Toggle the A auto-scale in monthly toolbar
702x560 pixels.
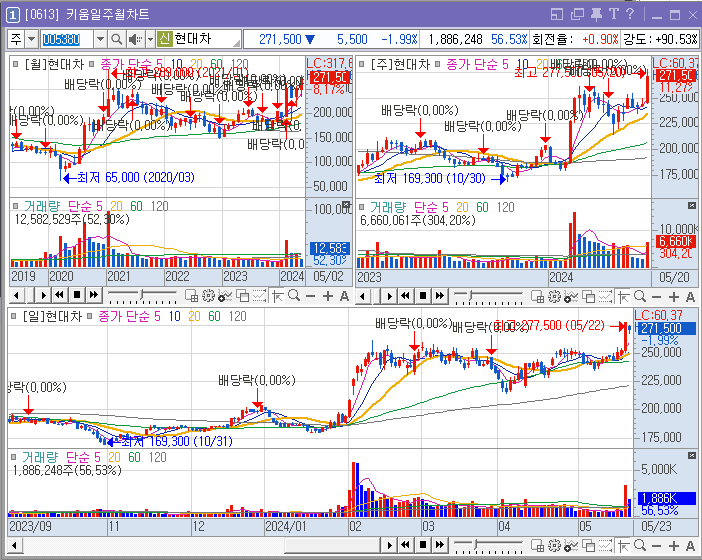click(344, 296)
